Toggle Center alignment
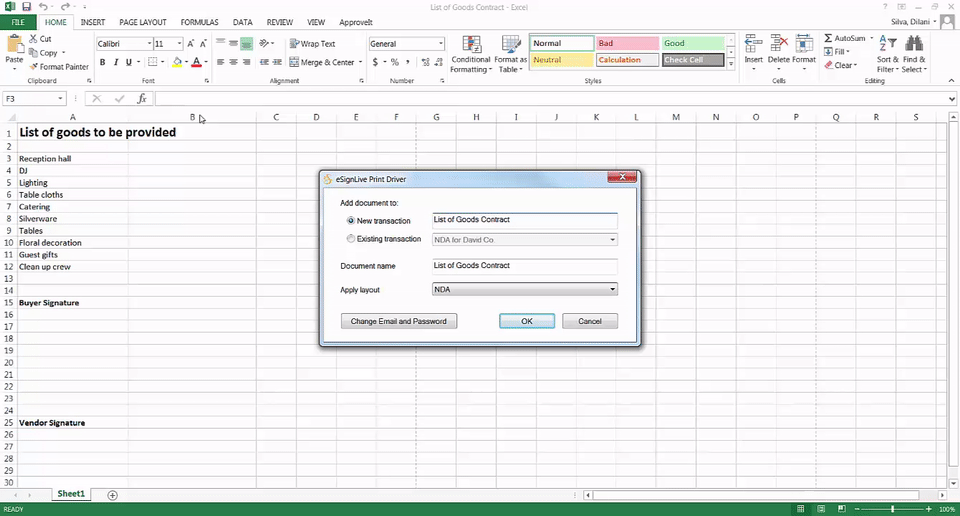The height and width of the screenshot is (516, 960). (x=233, y=62)
